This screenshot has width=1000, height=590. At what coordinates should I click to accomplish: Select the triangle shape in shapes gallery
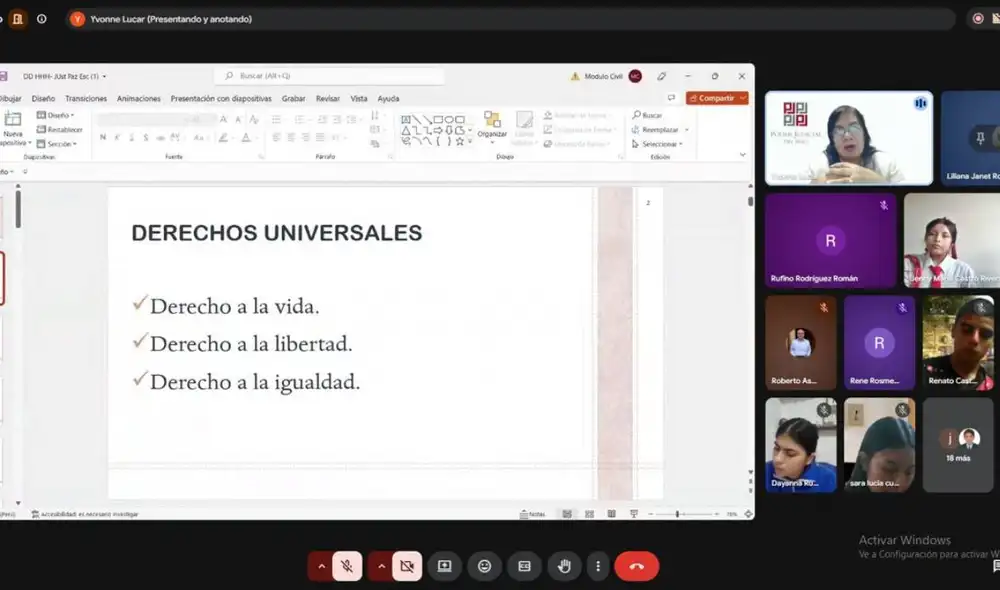tap(406, 130)
